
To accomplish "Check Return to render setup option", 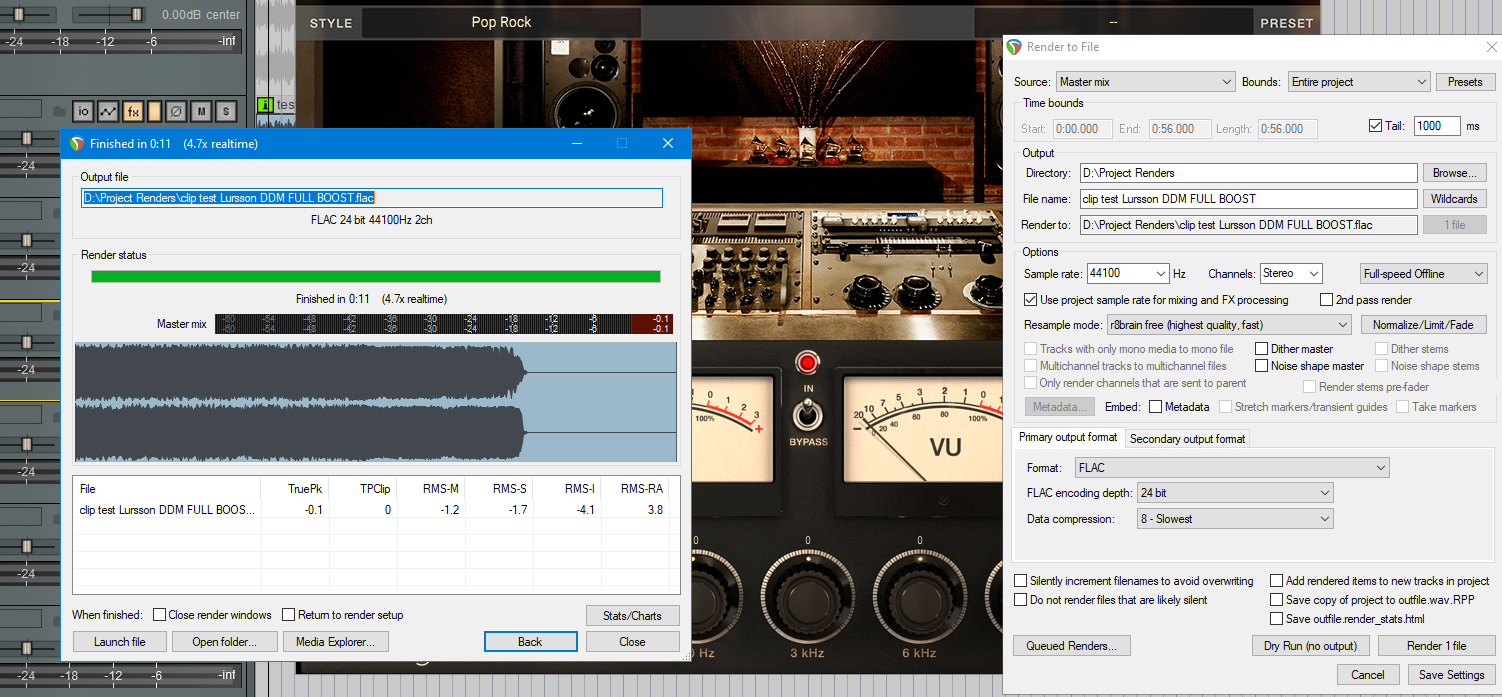I will click(x=289, y=615).
